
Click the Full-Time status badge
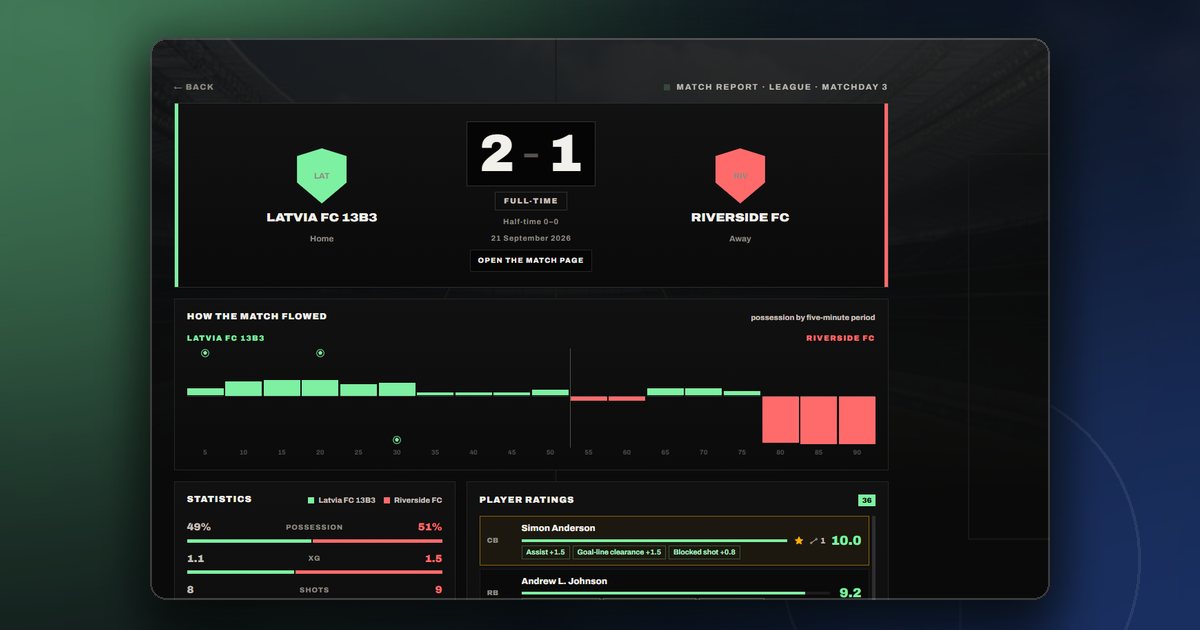[531, 201]
